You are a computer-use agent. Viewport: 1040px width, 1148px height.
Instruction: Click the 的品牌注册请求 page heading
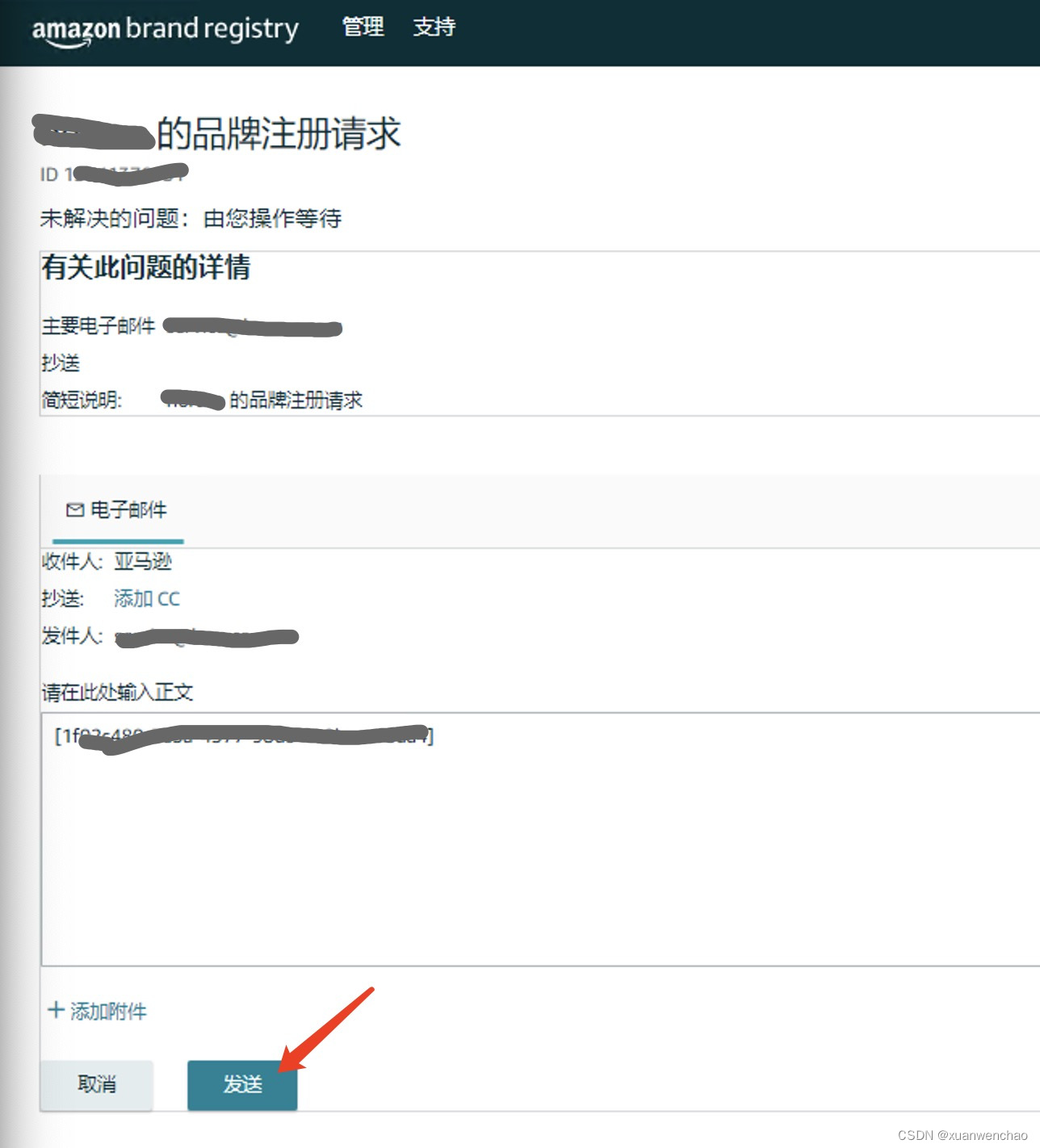coord(279,133)
